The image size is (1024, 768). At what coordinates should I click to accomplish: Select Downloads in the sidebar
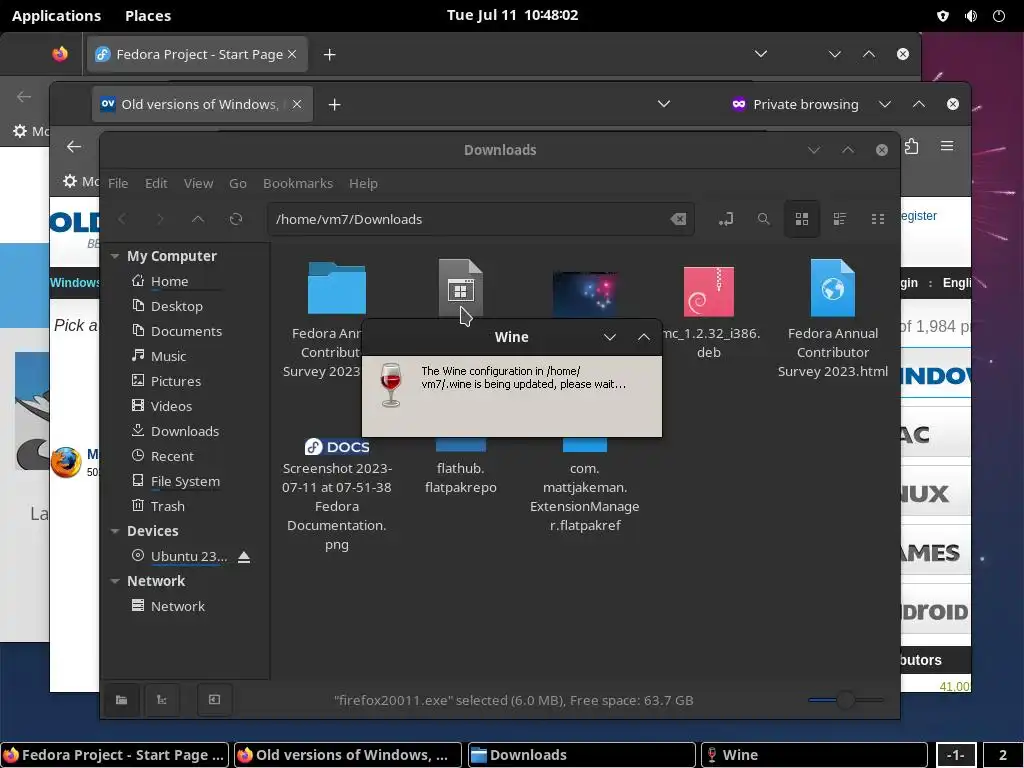185,432
